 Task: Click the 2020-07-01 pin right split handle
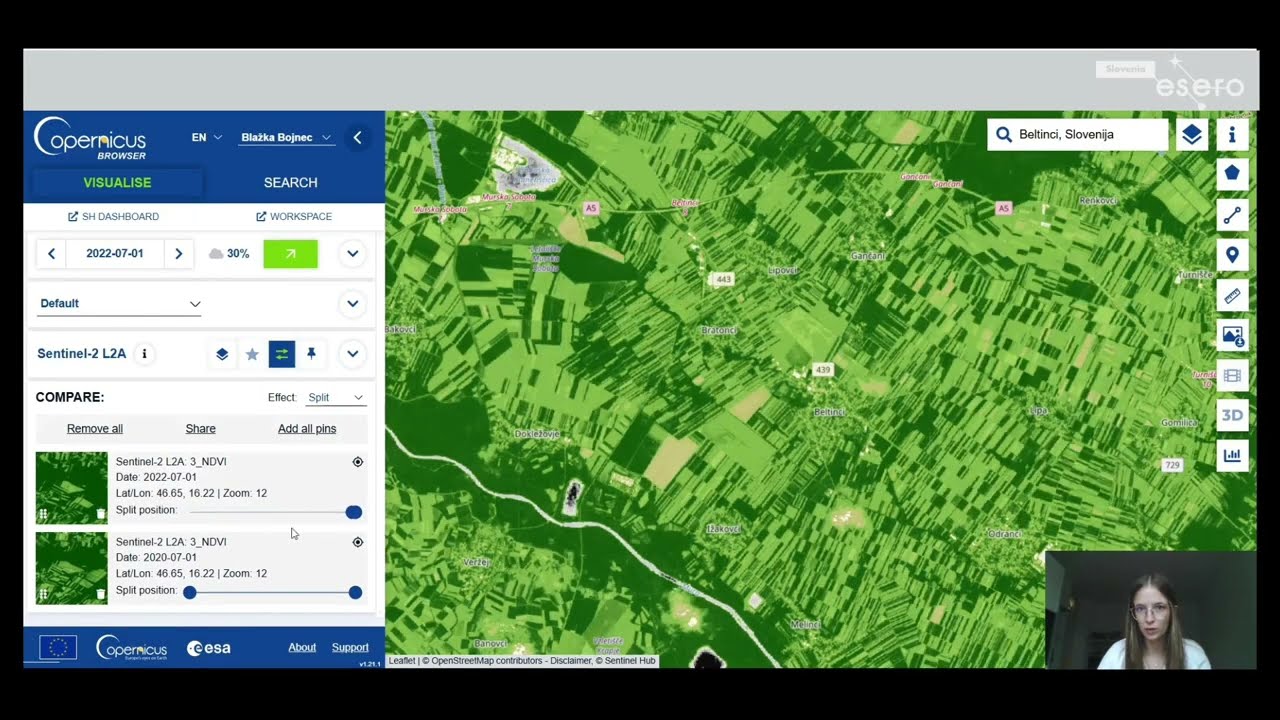tap(355, 592)
